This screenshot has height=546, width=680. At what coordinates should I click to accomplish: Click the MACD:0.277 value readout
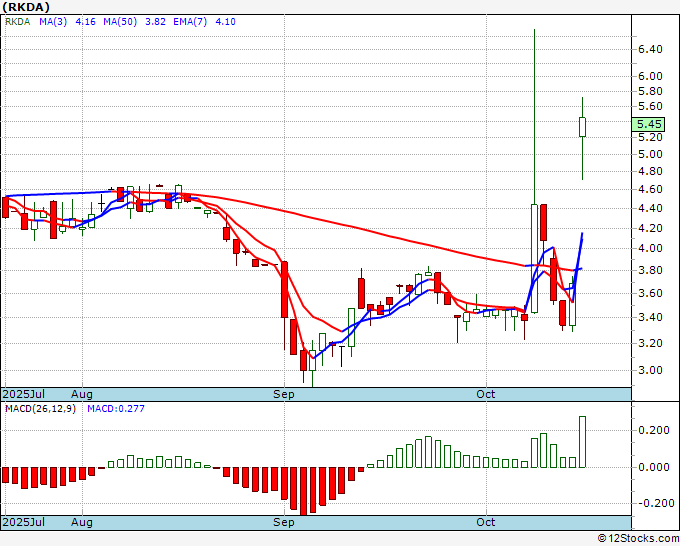tap(116, 409)
